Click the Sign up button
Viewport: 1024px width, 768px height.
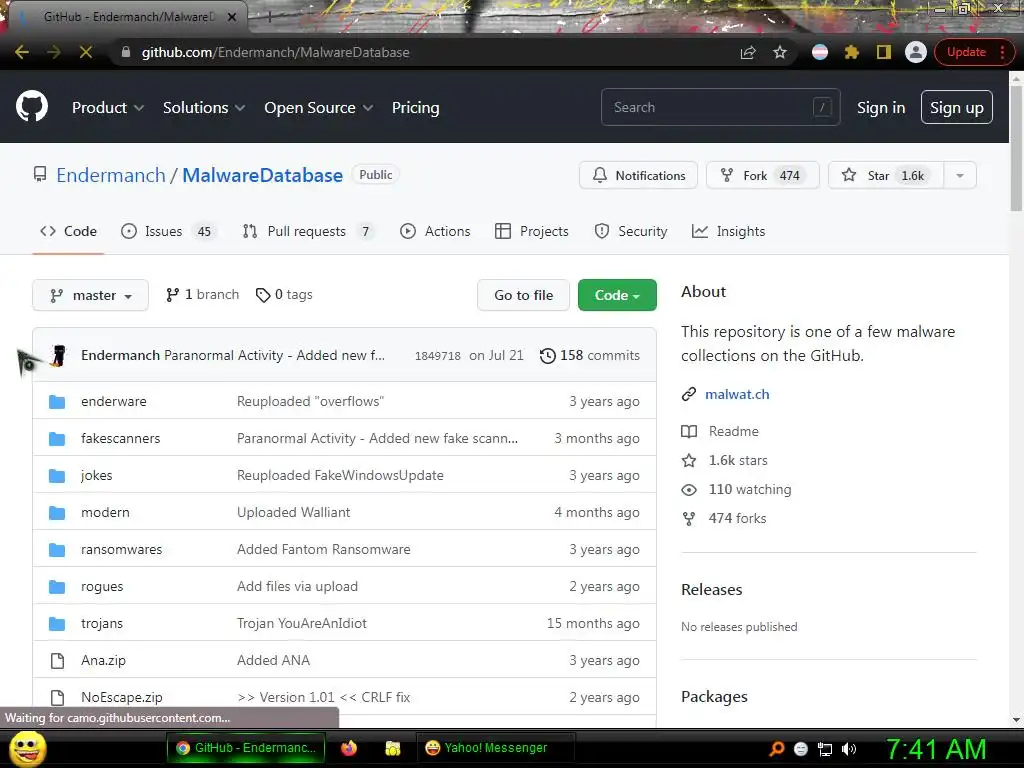point(957,107)
